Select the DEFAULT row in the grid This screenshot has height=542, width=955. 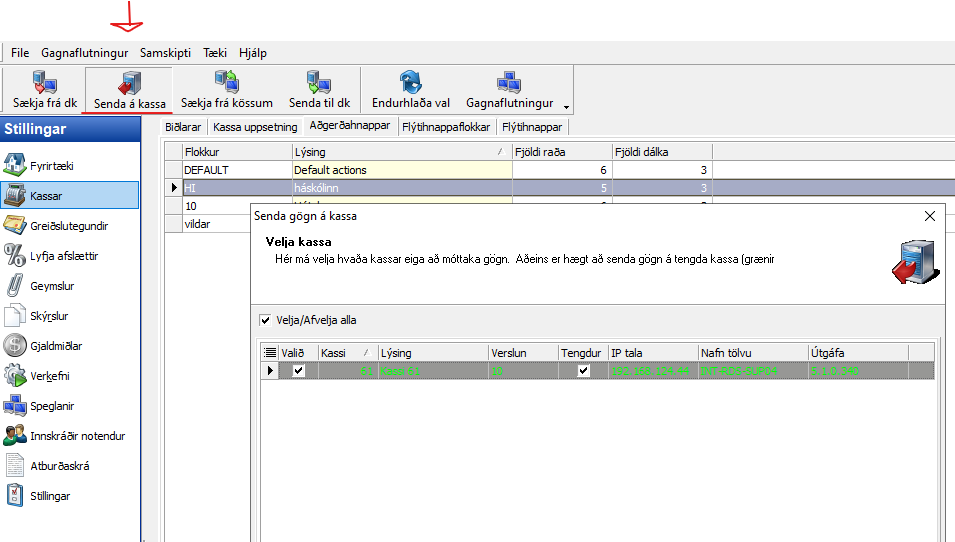tap(236, 170)
